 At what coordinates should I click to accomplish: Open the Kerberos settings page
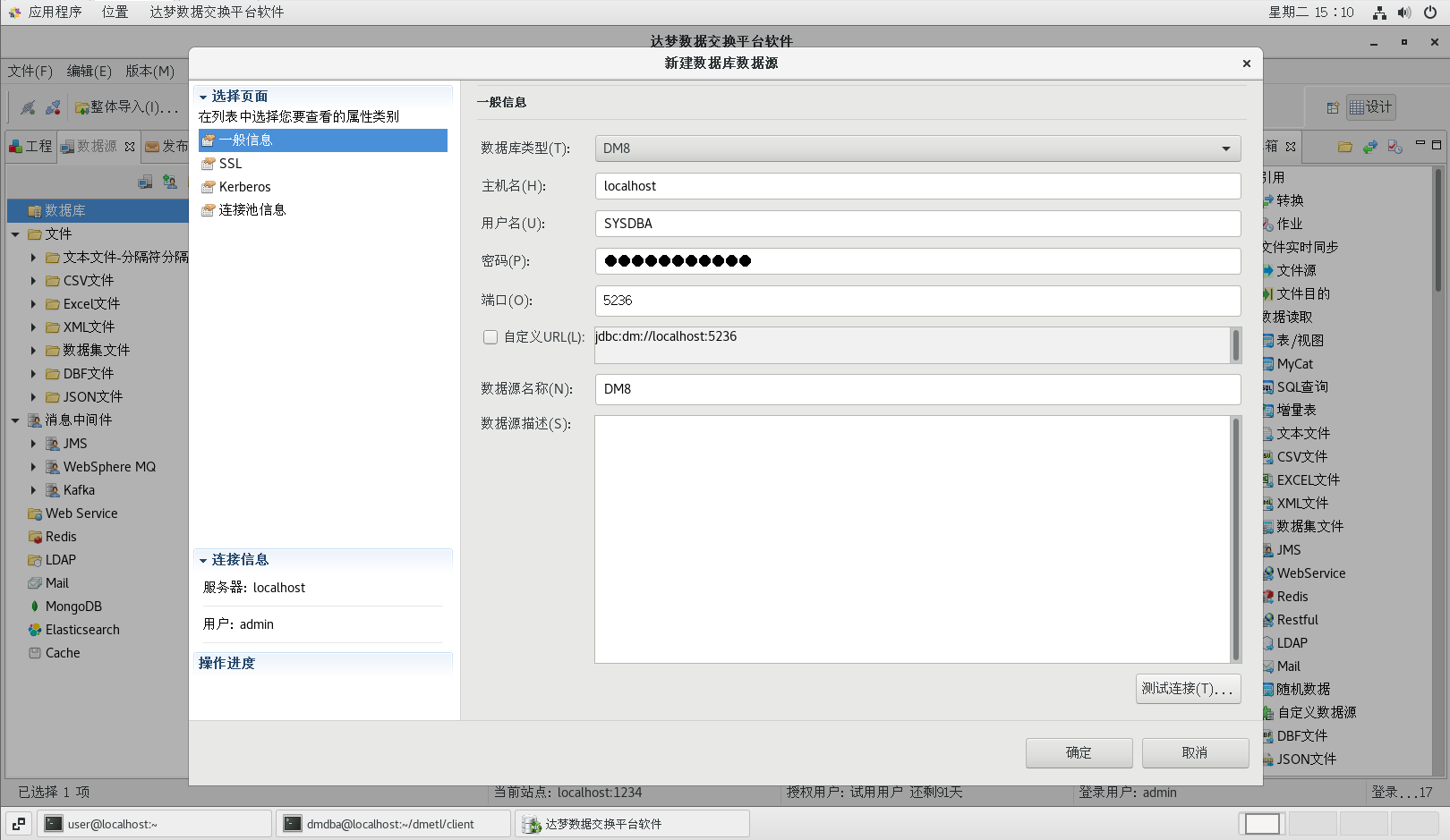coord(244,187)
